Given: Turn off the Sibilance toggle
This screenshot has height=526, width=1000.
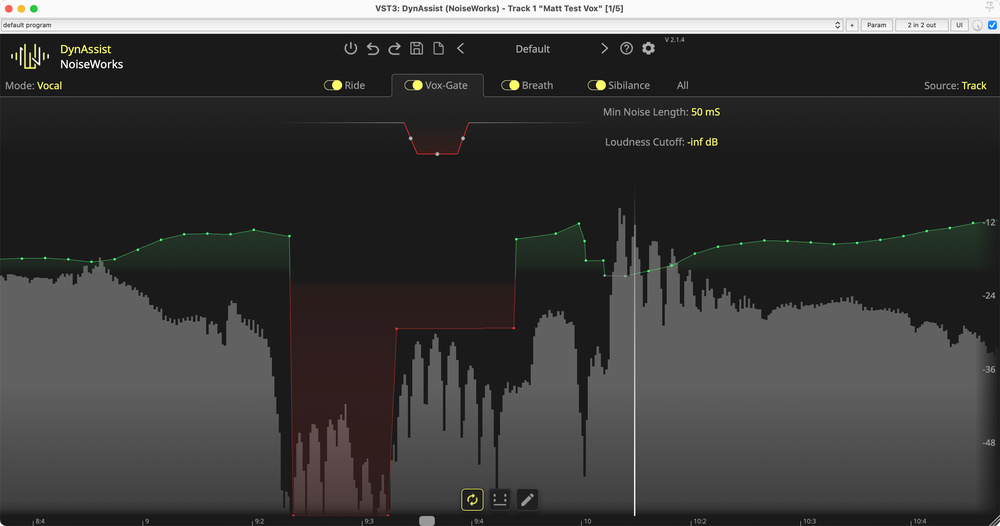Looking at the screenshot, I should 597,86.
